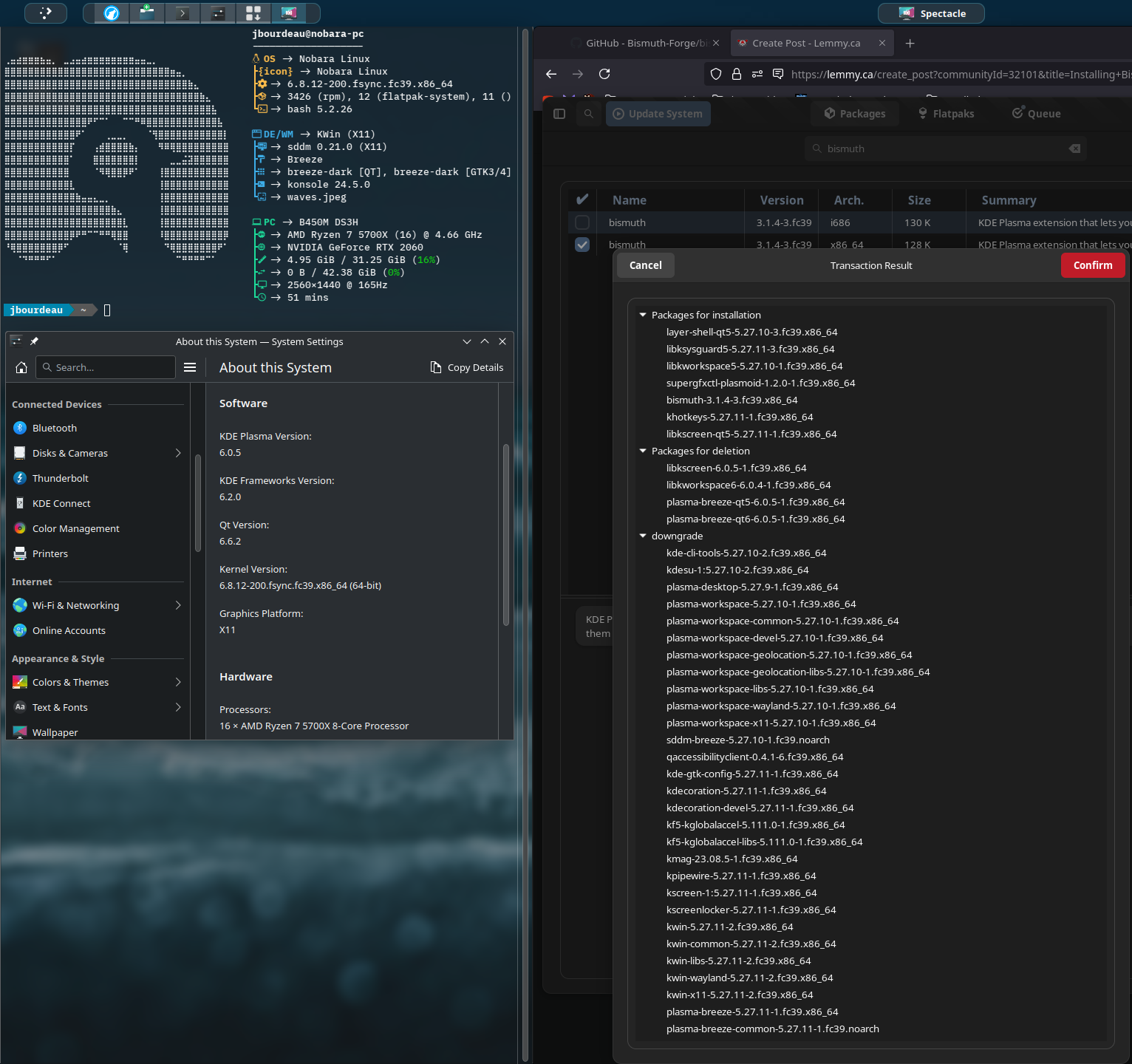This screenshot has width=1132, height=1064.
Task: Toggle the sidebar panel icon in package manager
Action: [559, 114]
